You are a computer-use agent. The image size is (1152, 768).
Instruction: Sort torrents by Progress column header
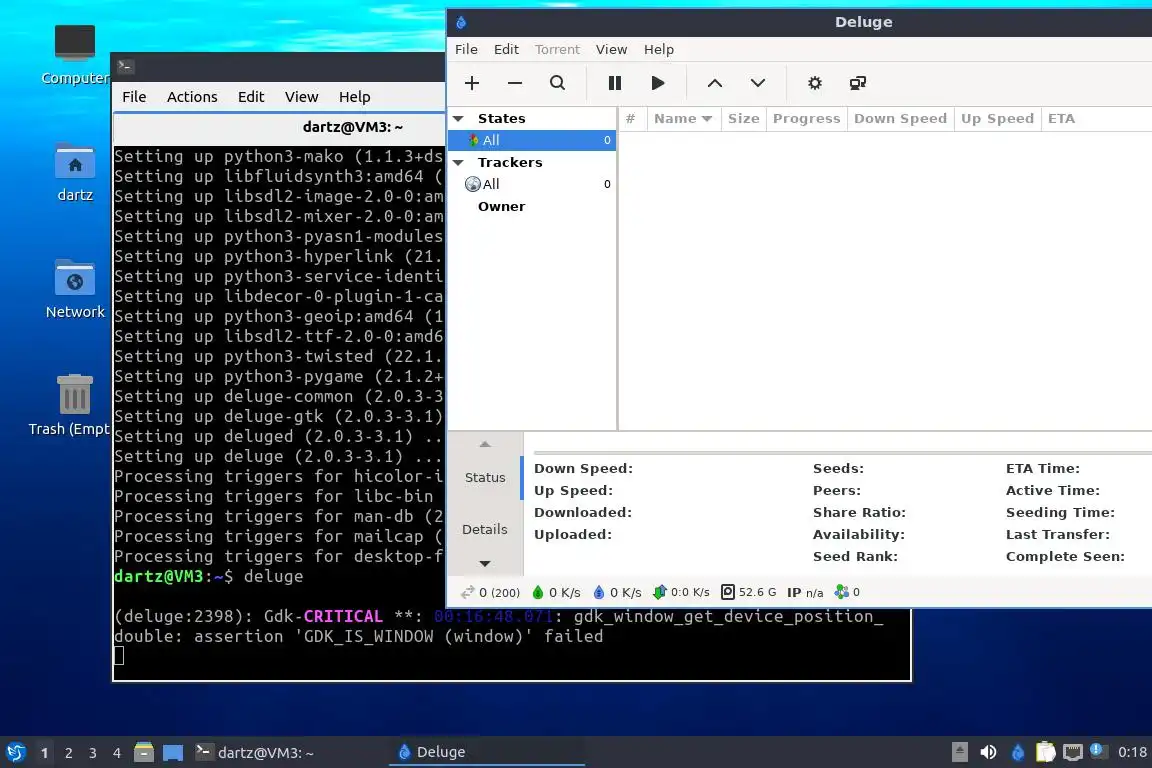click(806, 119)
